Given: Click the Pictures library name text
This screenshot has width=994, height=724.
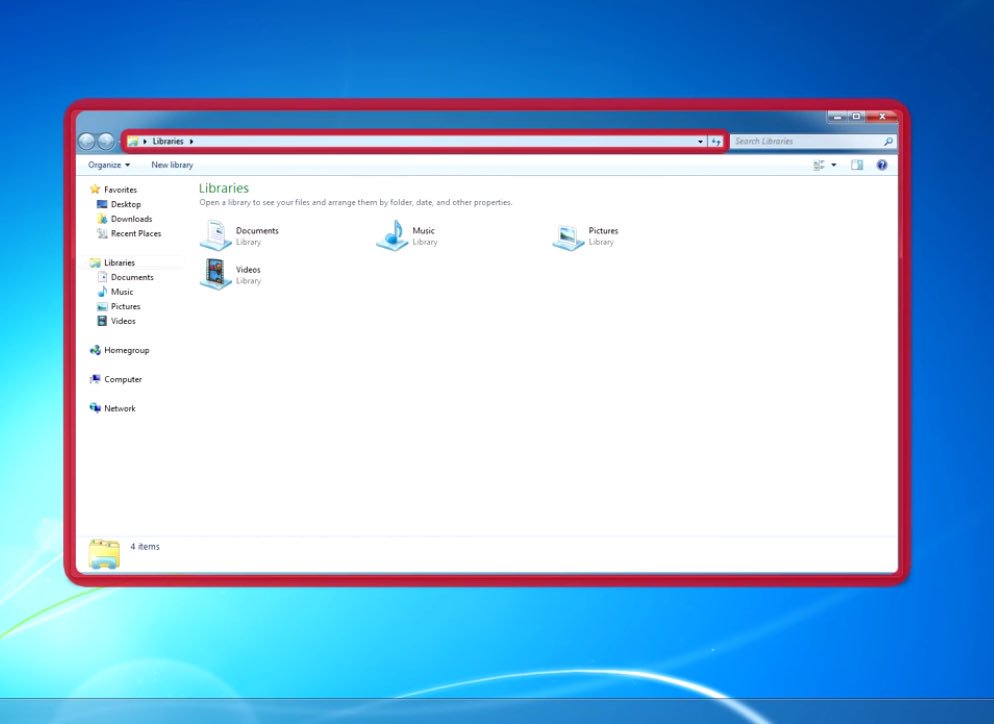Looking at the screenshot, I should pos(603,231).
